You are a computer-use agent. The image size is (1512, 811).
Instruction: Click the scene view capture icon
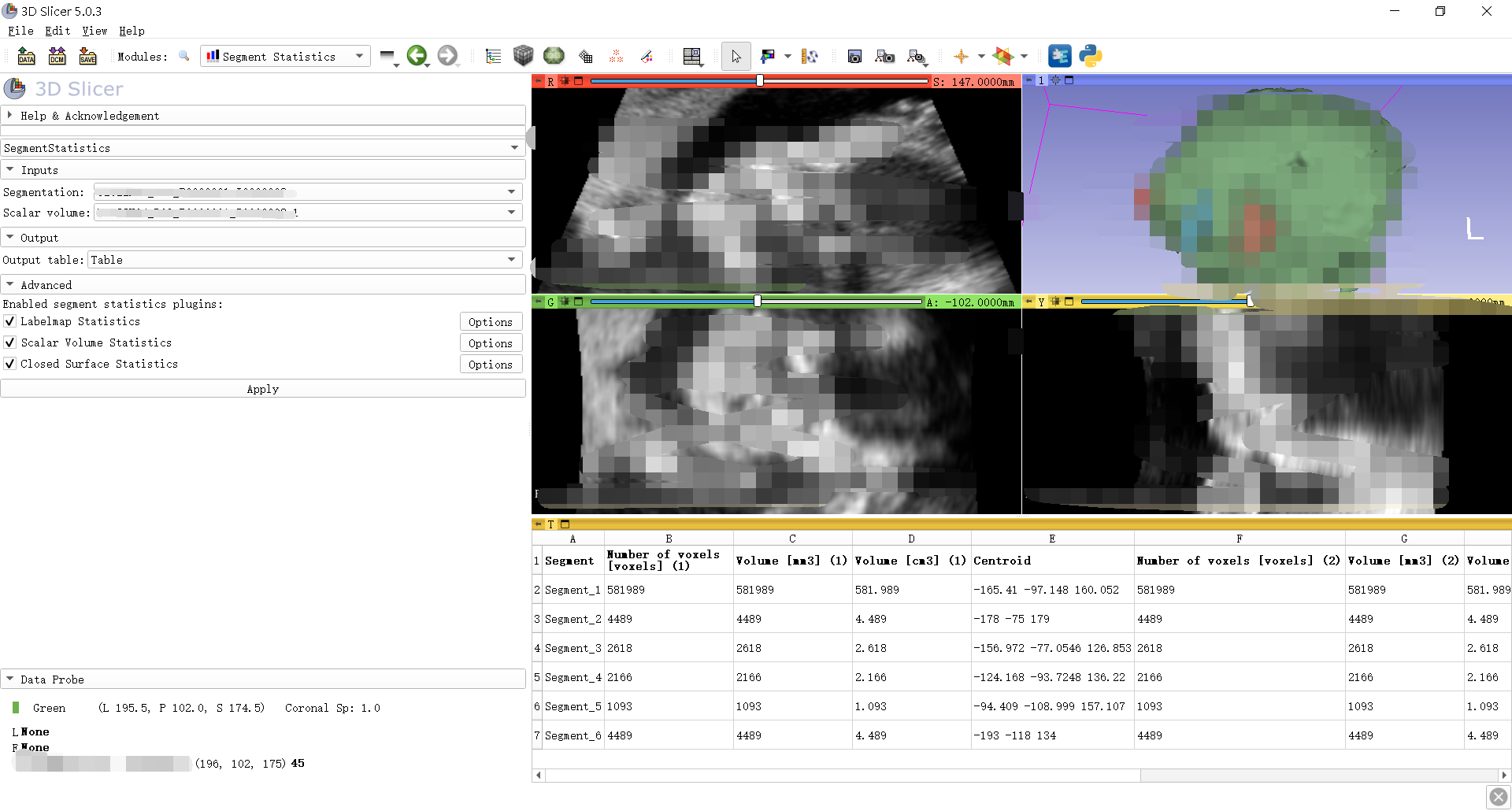coord(885,56)
